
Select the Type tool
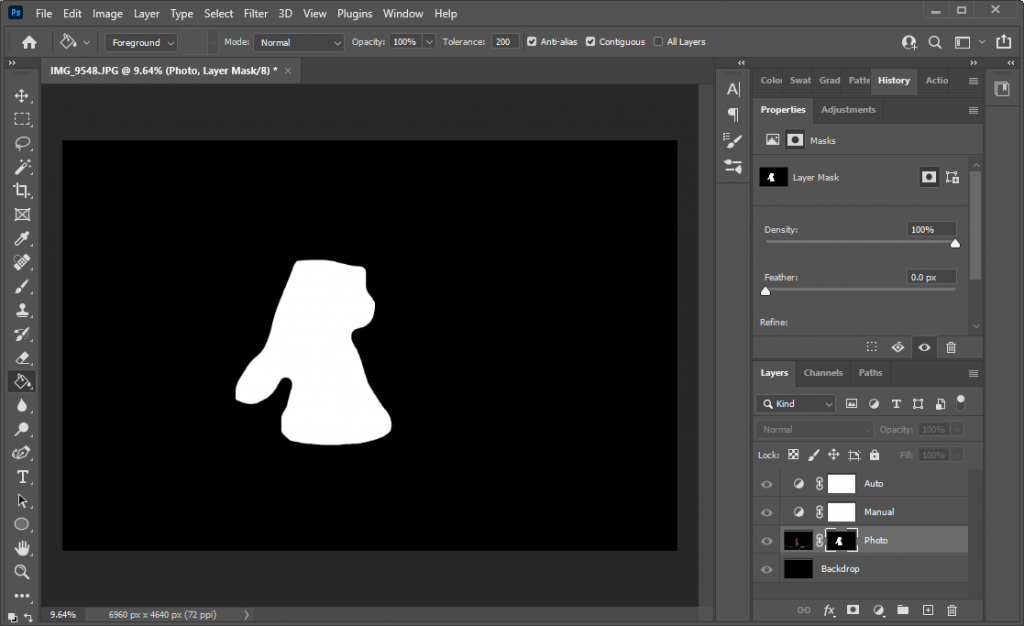coord(22,477)
